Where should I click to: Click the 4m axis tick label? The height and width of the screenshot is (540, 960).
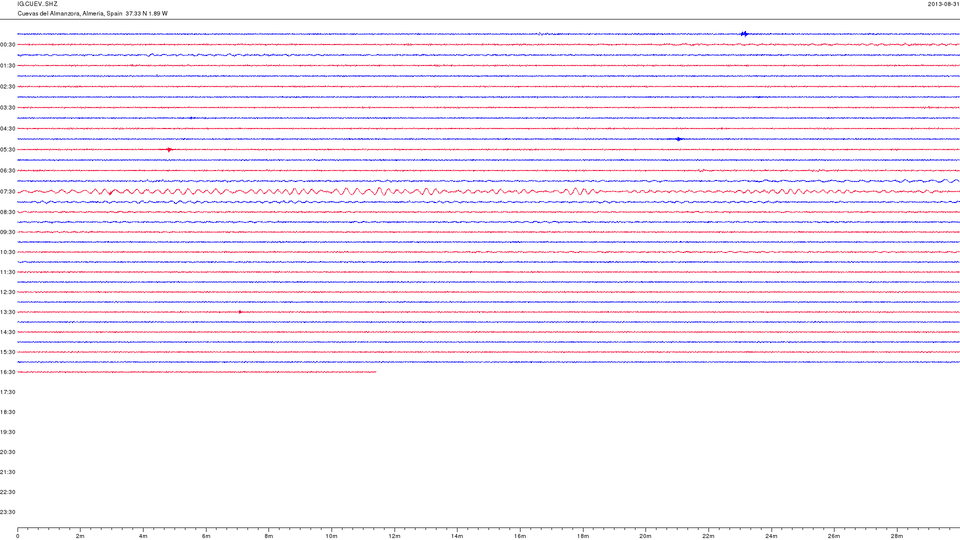pos(143,536)
